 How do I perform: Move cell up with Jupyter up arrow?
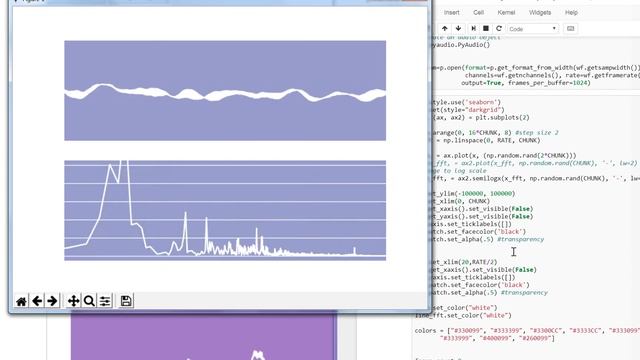pos(444,29)
